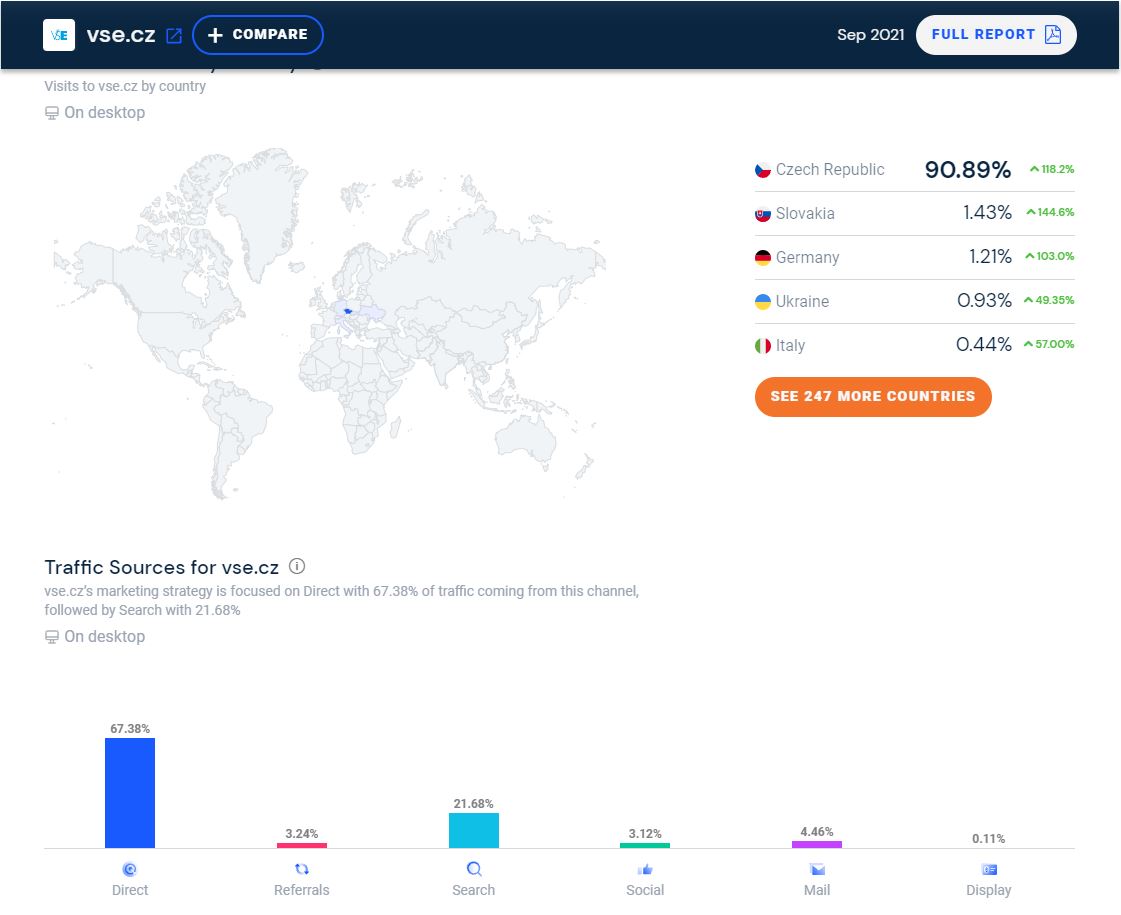Click the Germany flag icon
Viewport: 1121px width, 915px height.
(x=763, y=257)
